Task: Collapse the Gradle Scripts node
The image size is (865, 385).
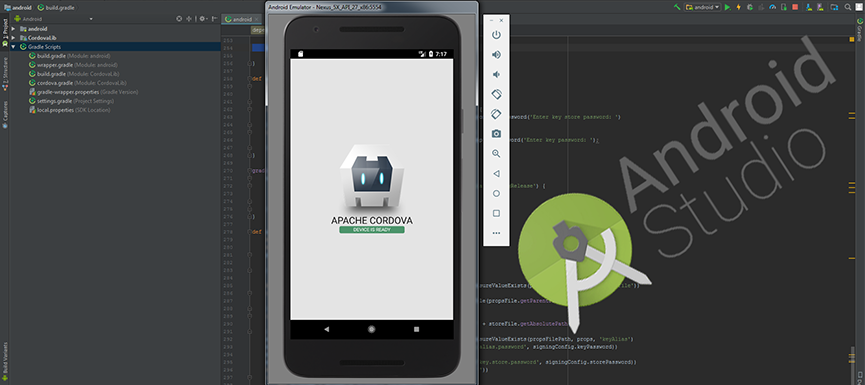Action: [13, 47]
